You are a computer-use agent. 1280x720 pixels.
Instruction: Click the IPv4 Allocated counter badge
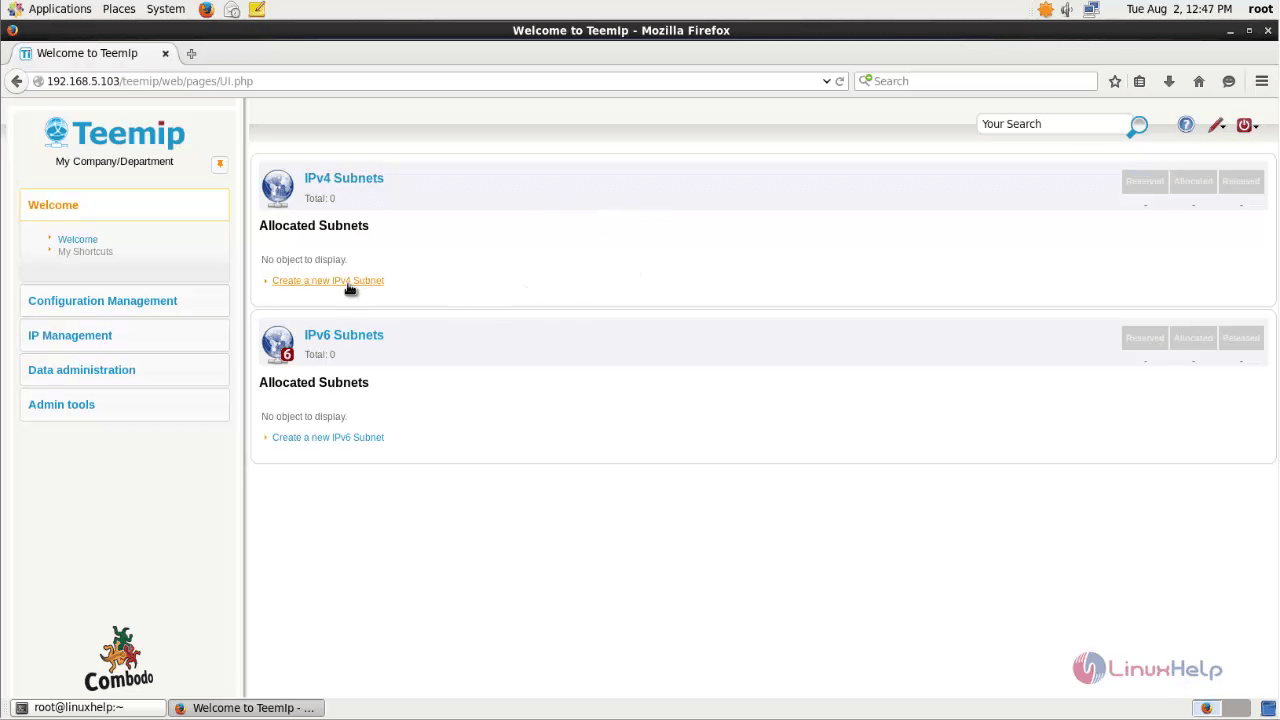coord(1193,181)
